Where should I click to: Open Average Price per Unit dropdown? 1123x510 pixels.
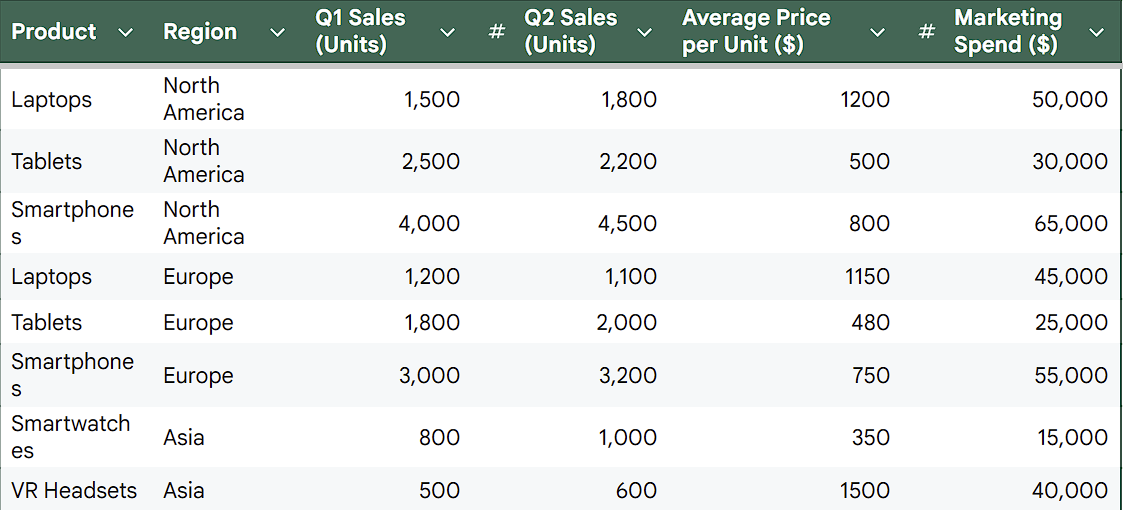pos(877,32)
